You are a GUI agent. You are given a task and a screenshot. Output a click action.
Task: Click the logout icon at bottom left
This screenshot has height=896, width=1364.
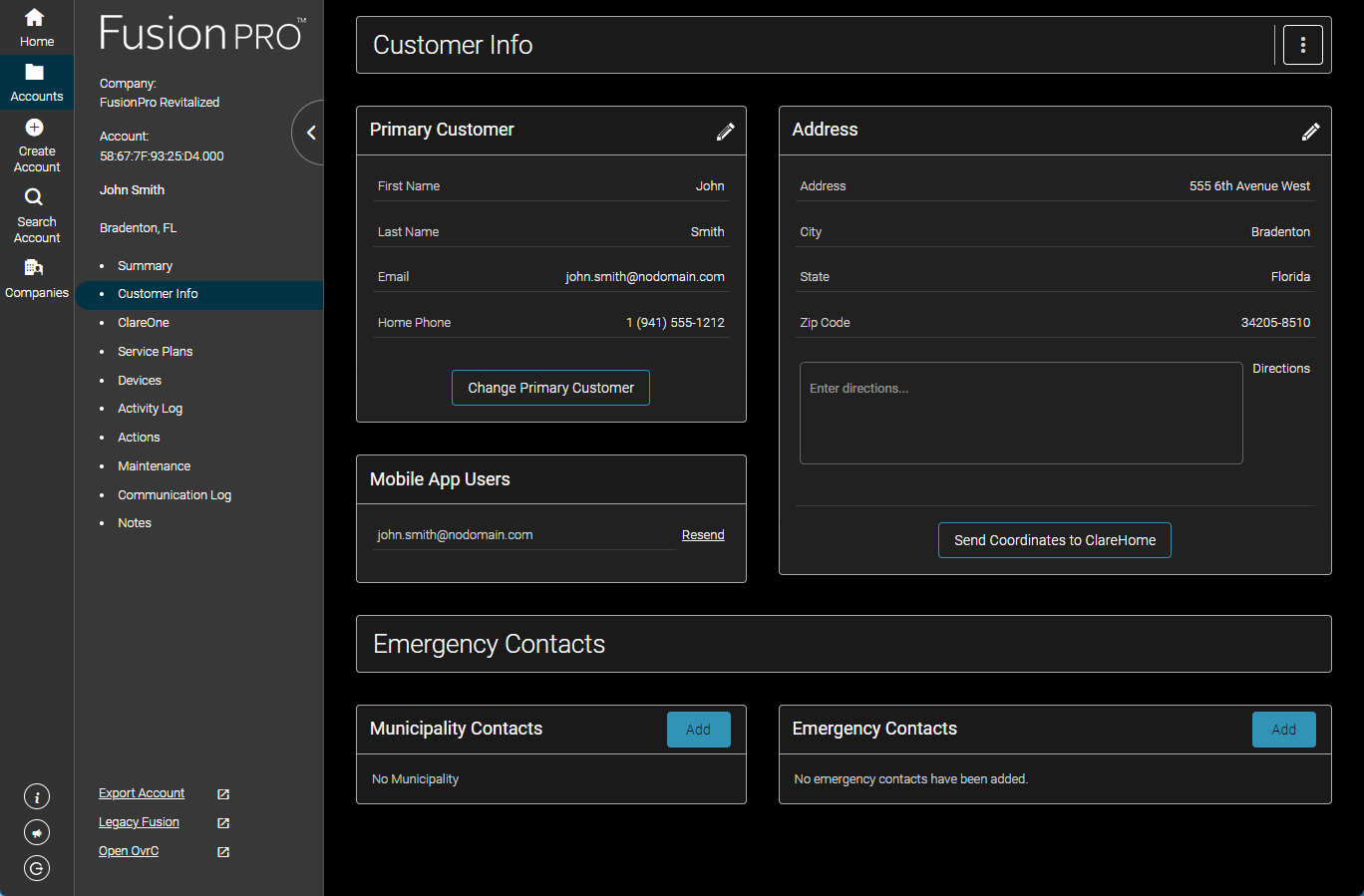pos(36,868)
